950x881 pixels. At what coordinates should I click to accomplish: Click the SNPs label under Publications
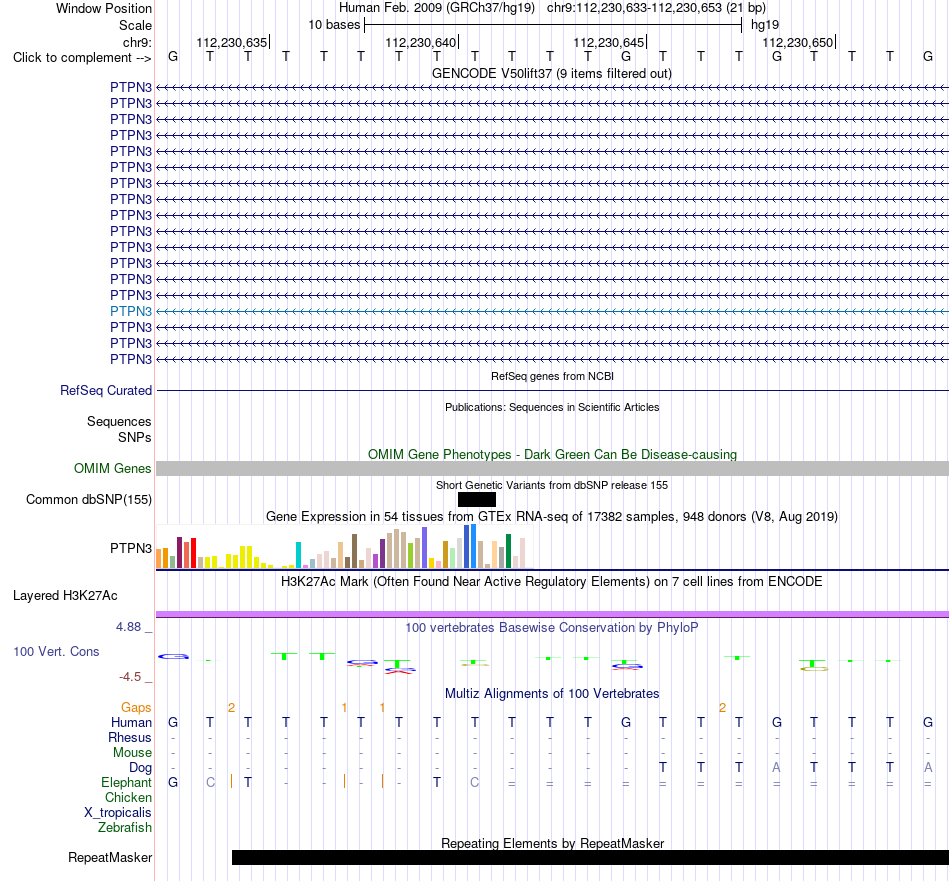click(x=135, y=437)
